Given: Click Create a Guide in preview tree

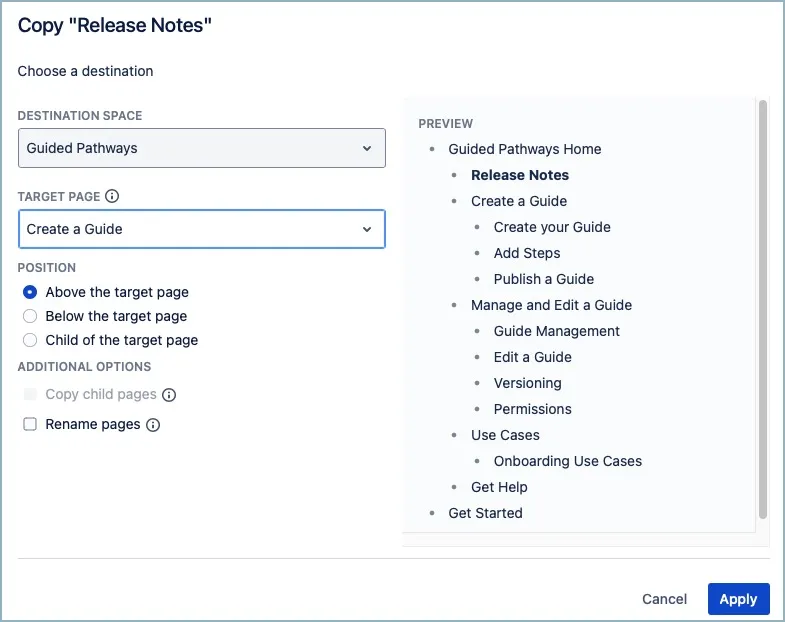Looking at the screenshot, I should click(519, 201).
